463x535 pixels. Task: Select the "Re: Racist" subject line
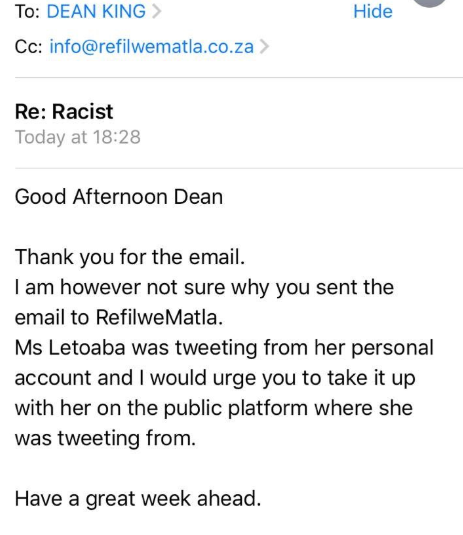[64, 112]
